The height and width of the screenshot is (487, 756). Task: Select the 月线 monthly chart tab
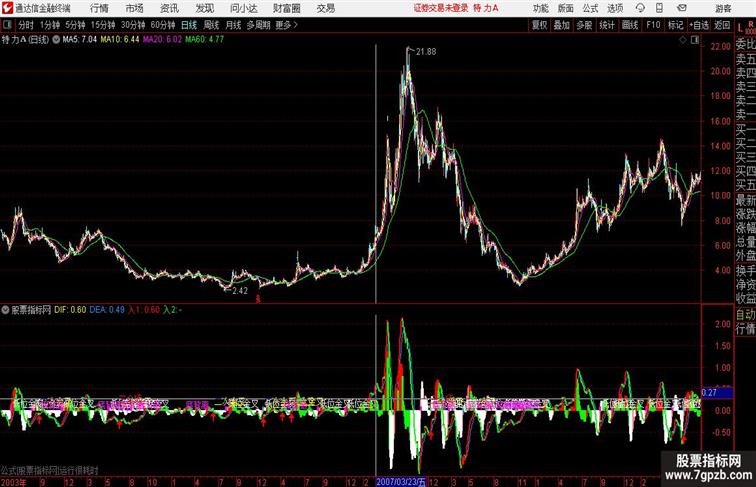pos(233,25)
